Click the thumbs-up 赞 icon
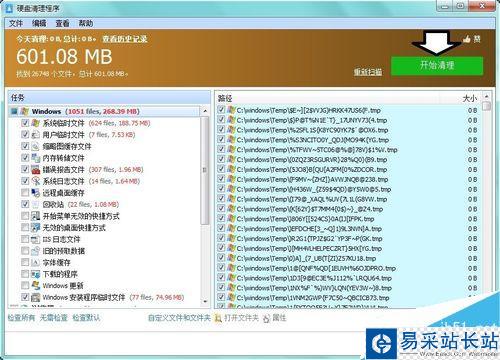Screen dimensions: 500x360 [467, 39]
